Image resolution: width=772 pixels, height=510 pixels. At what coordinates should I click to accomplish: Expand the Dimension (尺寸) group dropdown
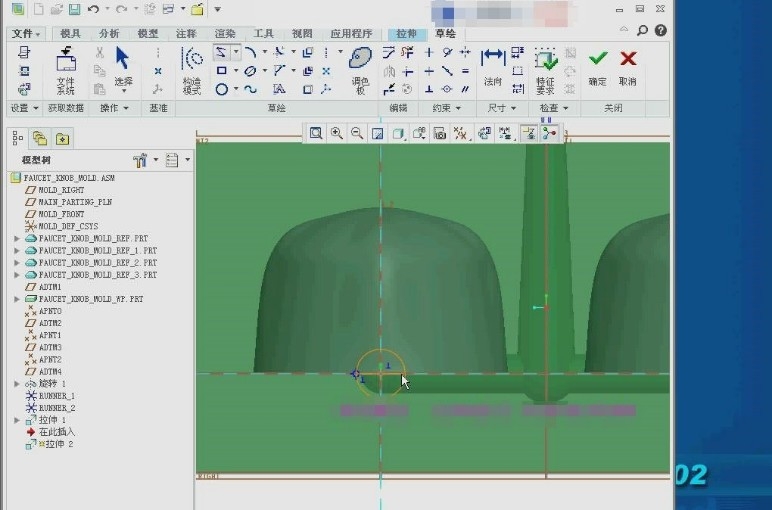[502, 108]
